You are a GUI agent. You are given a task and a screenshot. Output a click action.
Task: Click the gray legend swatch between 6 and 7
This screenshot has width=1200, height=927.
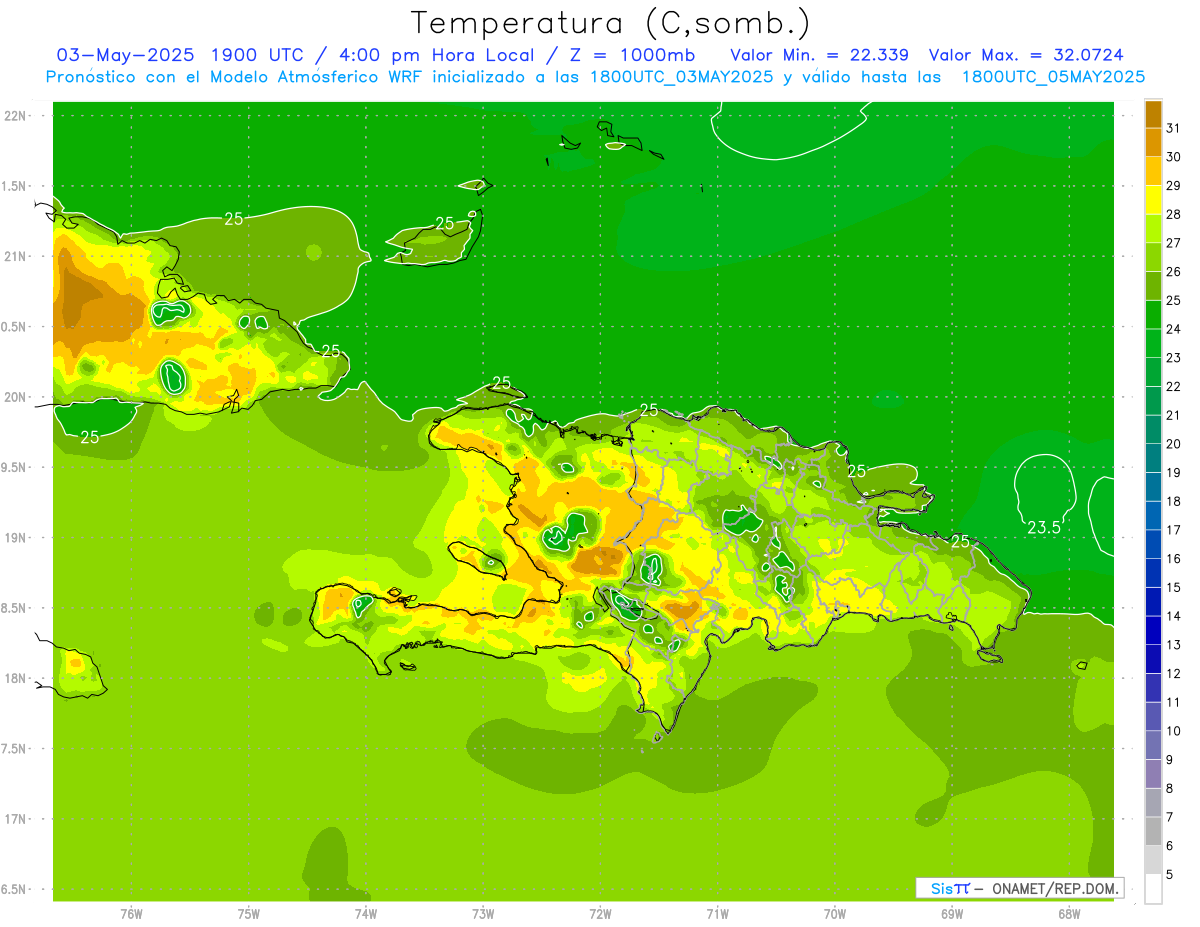click(1153, 832)
